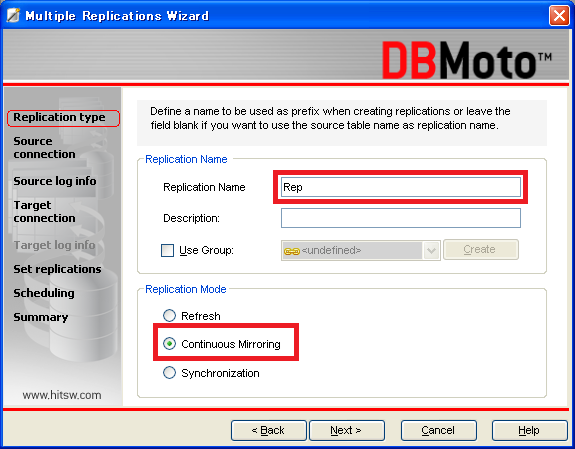575x449 pixels.
Task: Select the Set replications step
Action: pos(57,269)
